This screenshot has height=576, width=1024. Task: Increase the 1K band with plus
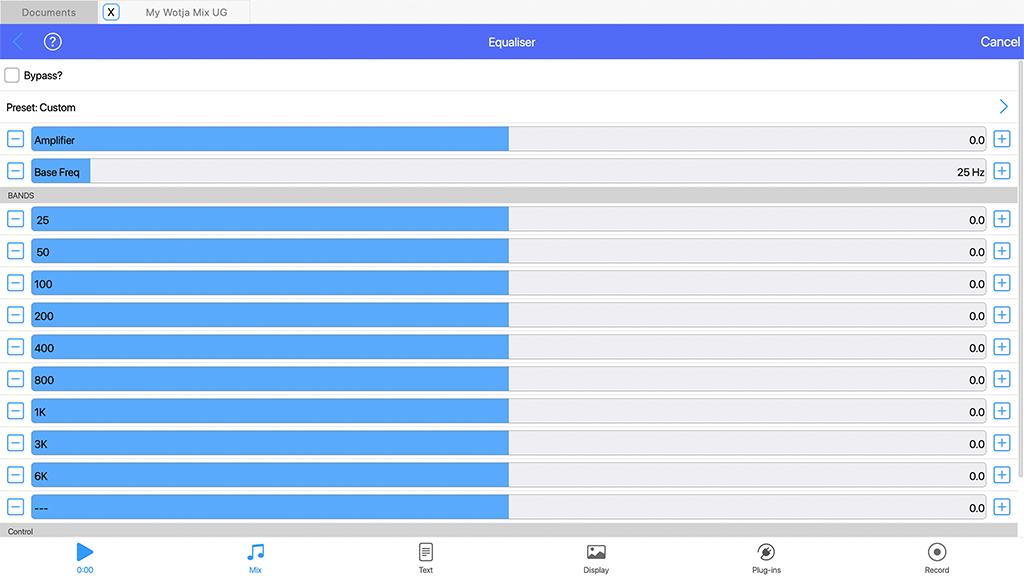[x=1002, y=411]
